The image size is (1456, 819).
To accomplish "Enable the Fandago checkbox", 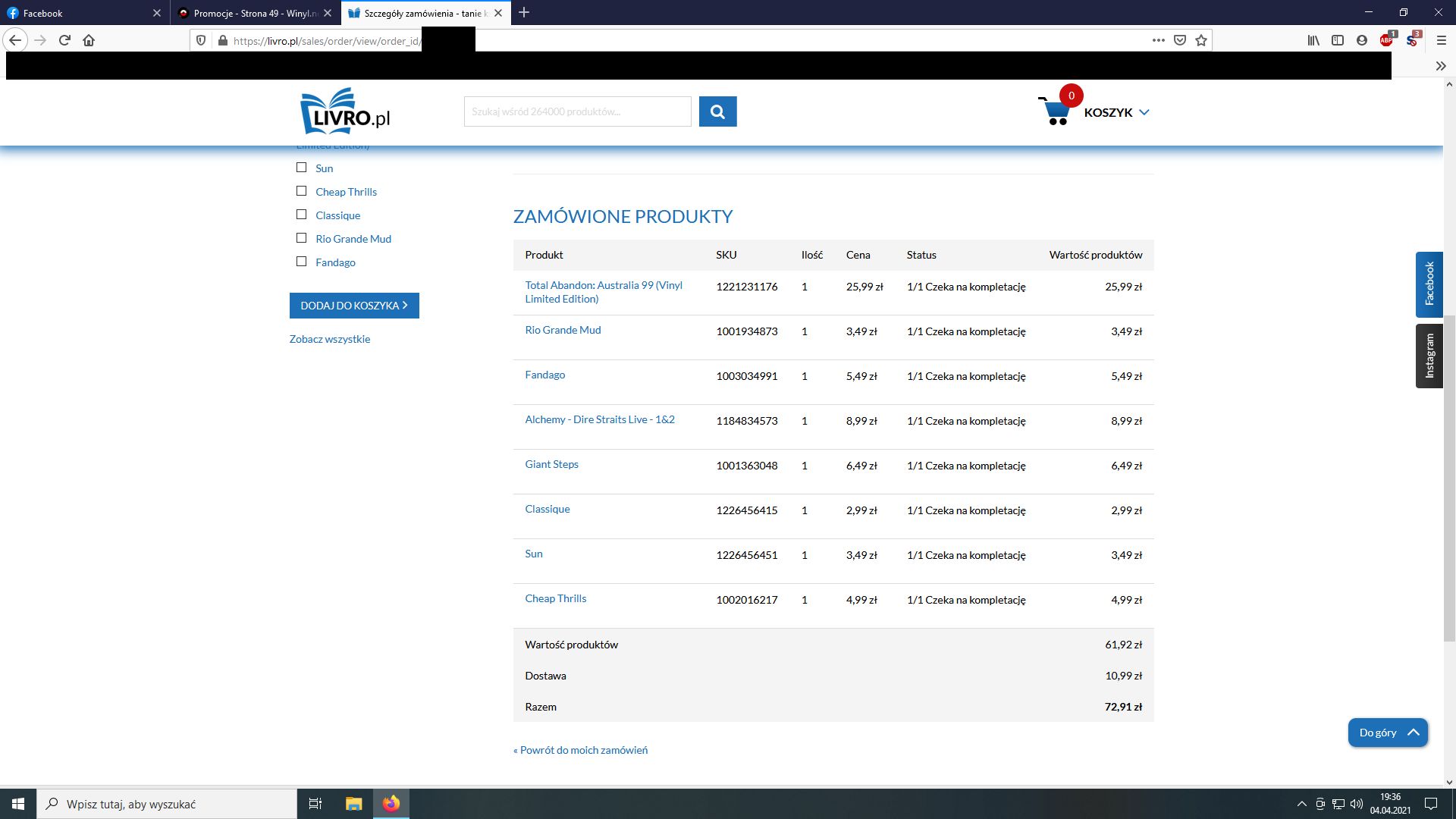I will coord(302,262).
